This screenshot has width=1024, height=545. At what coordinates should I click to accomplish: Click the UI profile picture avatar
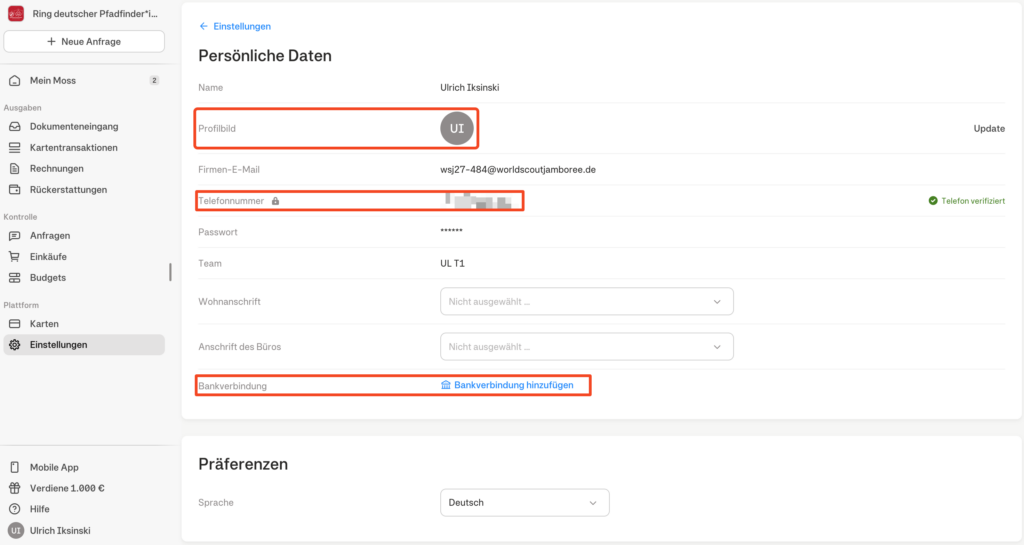(456, 129)
